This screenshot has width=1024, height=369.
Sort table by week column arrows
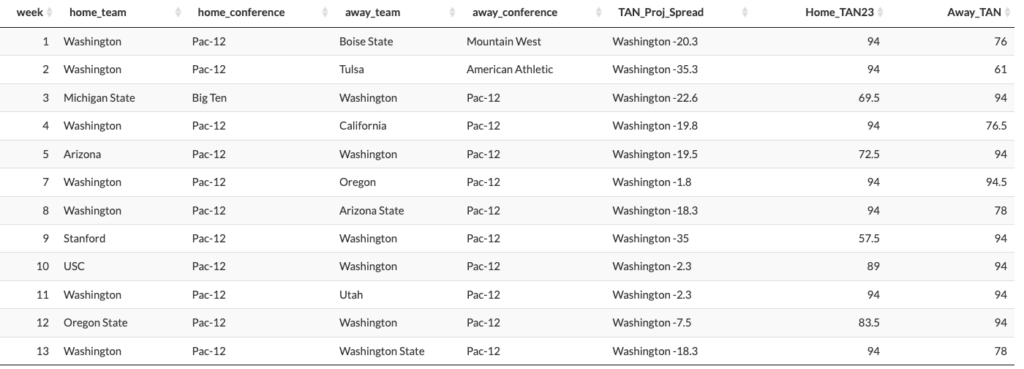50,12
